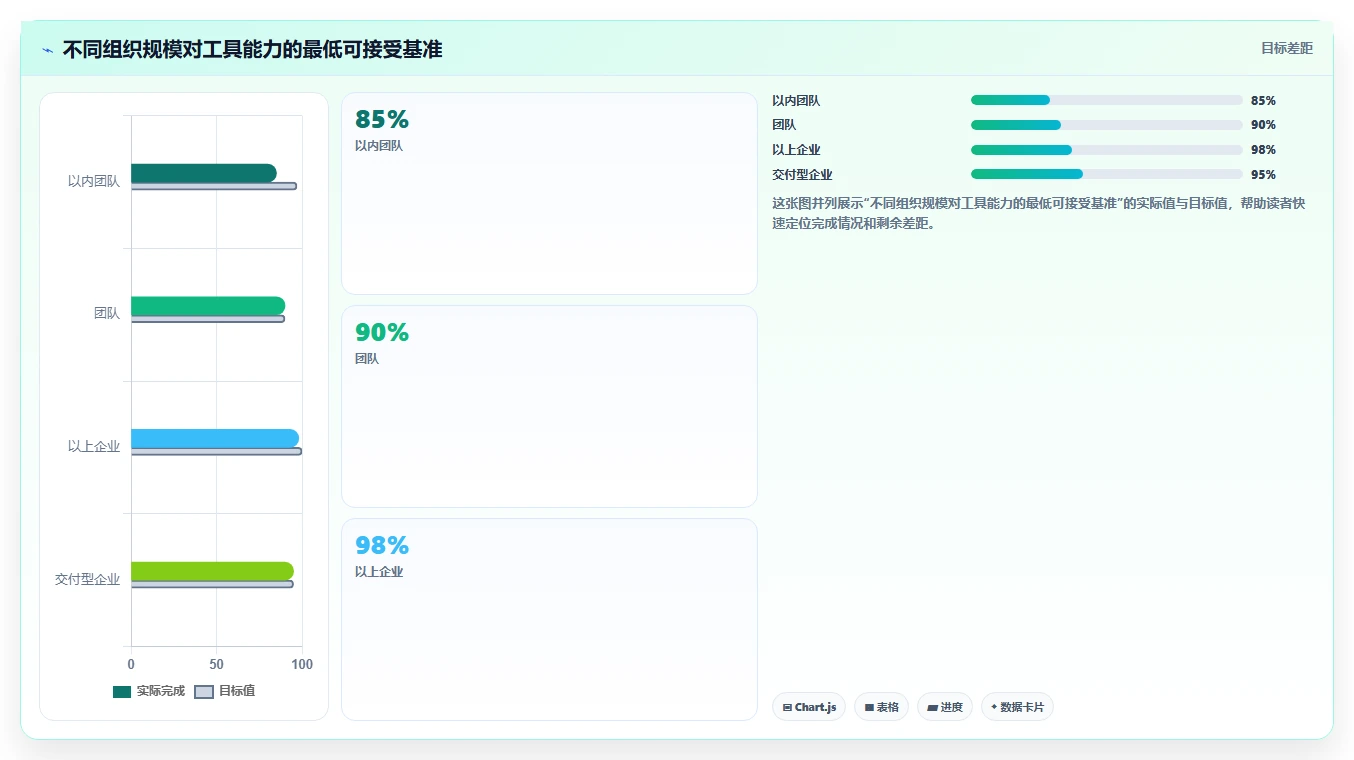Click the 交付型企业 progress bar showing 95%

[1107, 174]
